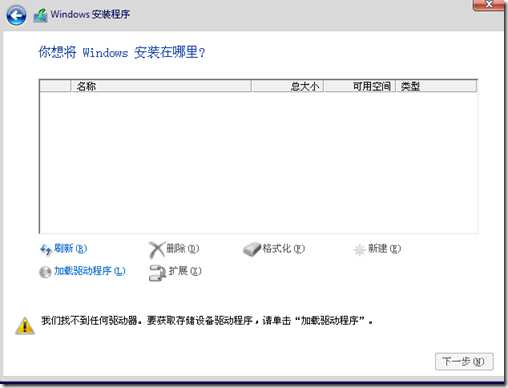Click the extend partition icon
Viewport: 508px width, 388px height.
(x=157, y=273)
